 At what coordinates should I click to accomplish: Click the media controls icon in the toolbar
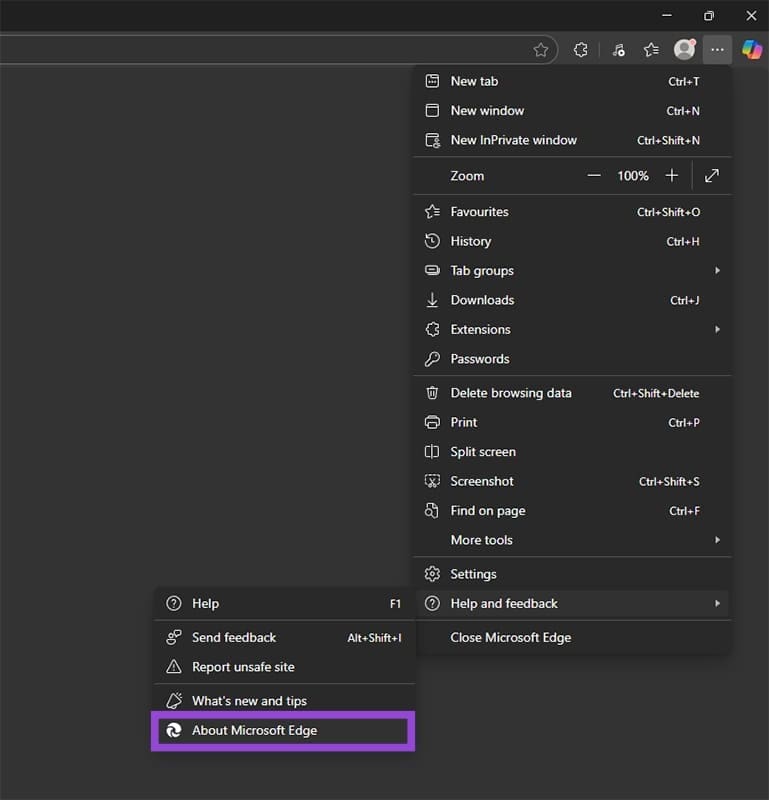coord(618,49)
